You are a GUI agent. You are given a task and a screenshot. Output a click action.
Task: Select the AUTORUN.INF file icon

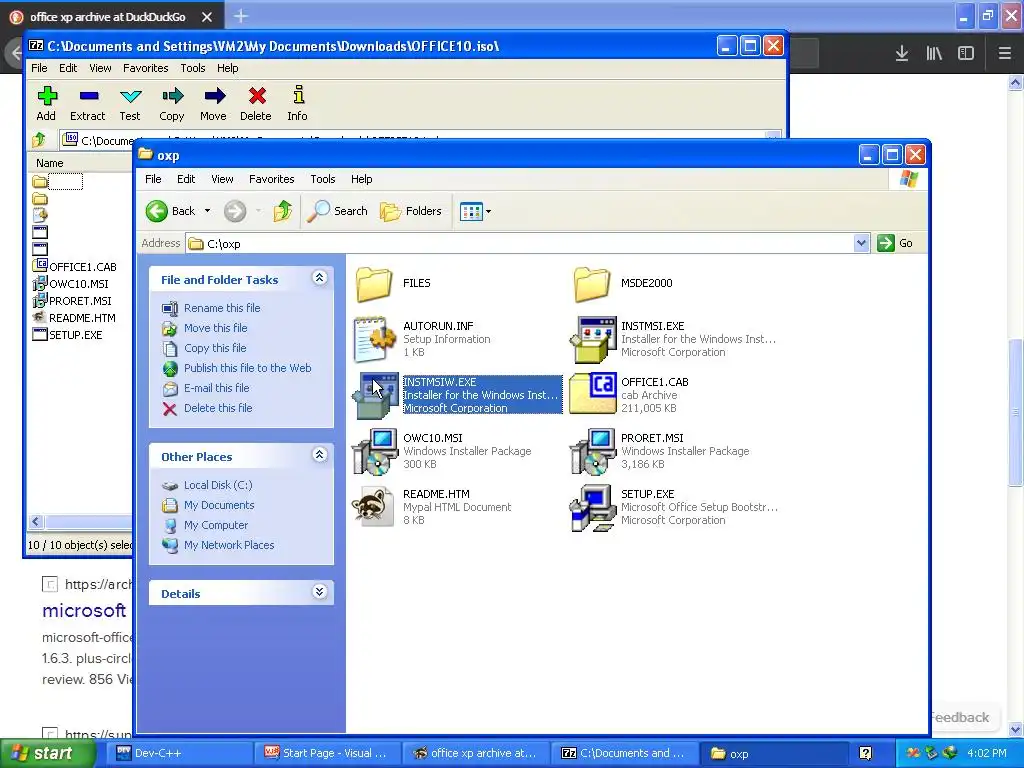(x=375, y=340)
